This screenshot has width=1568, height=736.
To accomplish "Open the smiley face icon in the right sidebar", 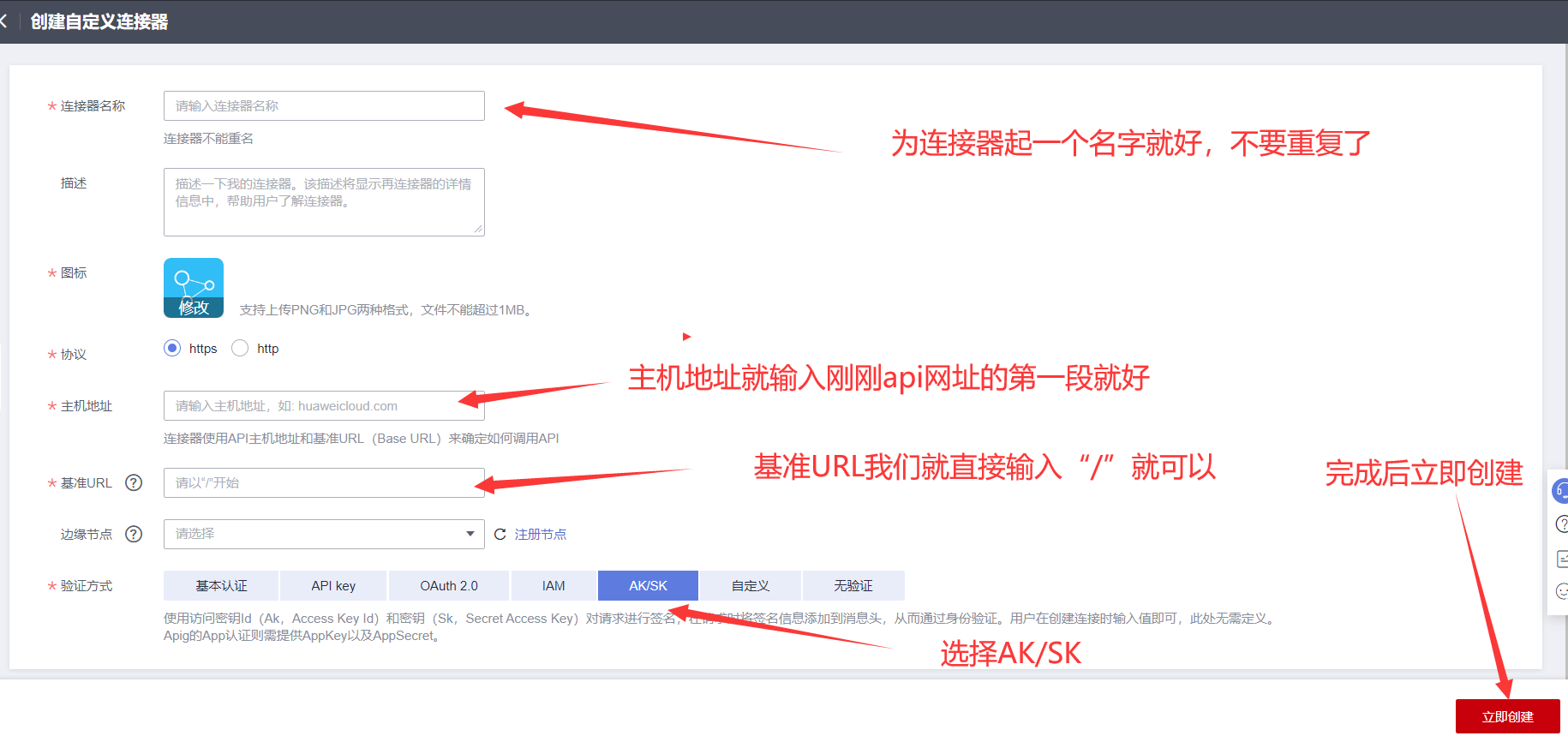I will 1561,591.
